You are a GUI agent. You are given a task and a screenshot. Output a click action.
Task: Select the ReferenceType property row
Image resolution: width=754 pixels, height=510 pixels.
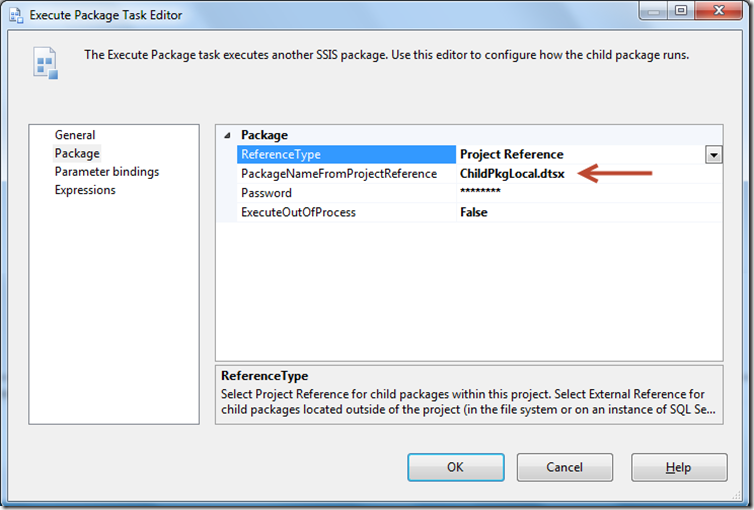(x=345, y=155)
